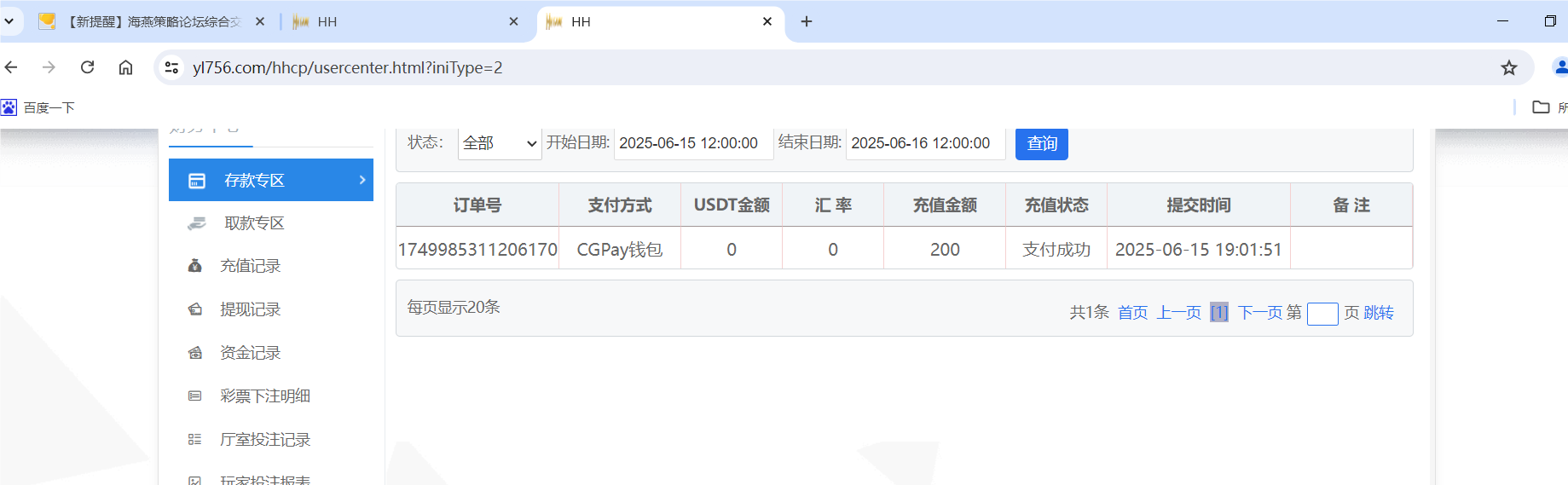This screenshot has height=485, width=1568.
Task: Click the 2025-06-15 19:01:51 time cell
Action: 1199,249
